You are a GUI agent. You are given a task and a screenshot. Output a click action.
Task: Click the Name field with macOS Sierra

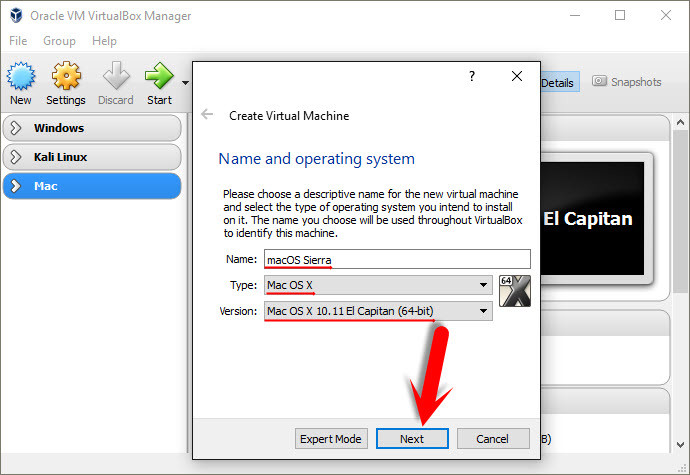point(397,259)
